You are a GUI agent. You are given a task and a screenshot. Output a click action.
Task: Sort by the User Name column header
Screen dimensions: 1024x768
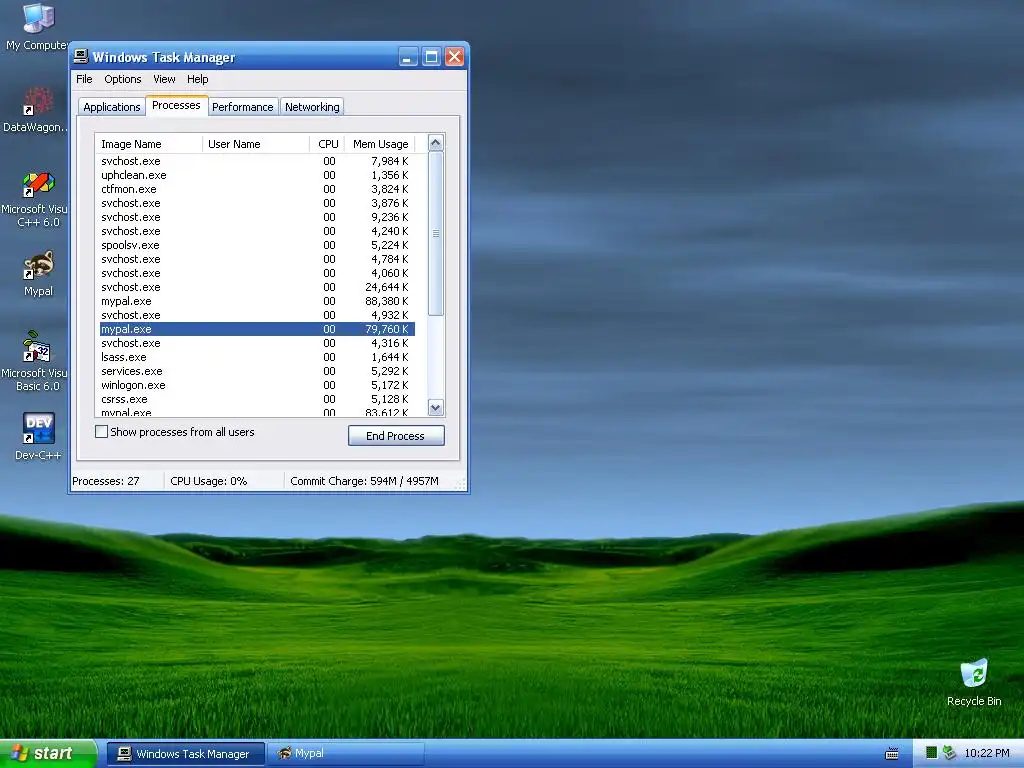[256, 144]
